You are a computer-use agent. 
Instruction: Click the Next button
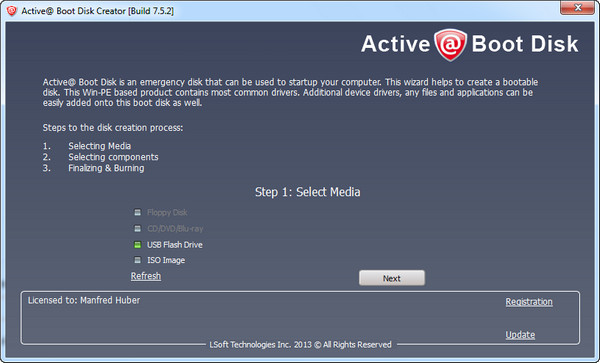click(392, 278)
